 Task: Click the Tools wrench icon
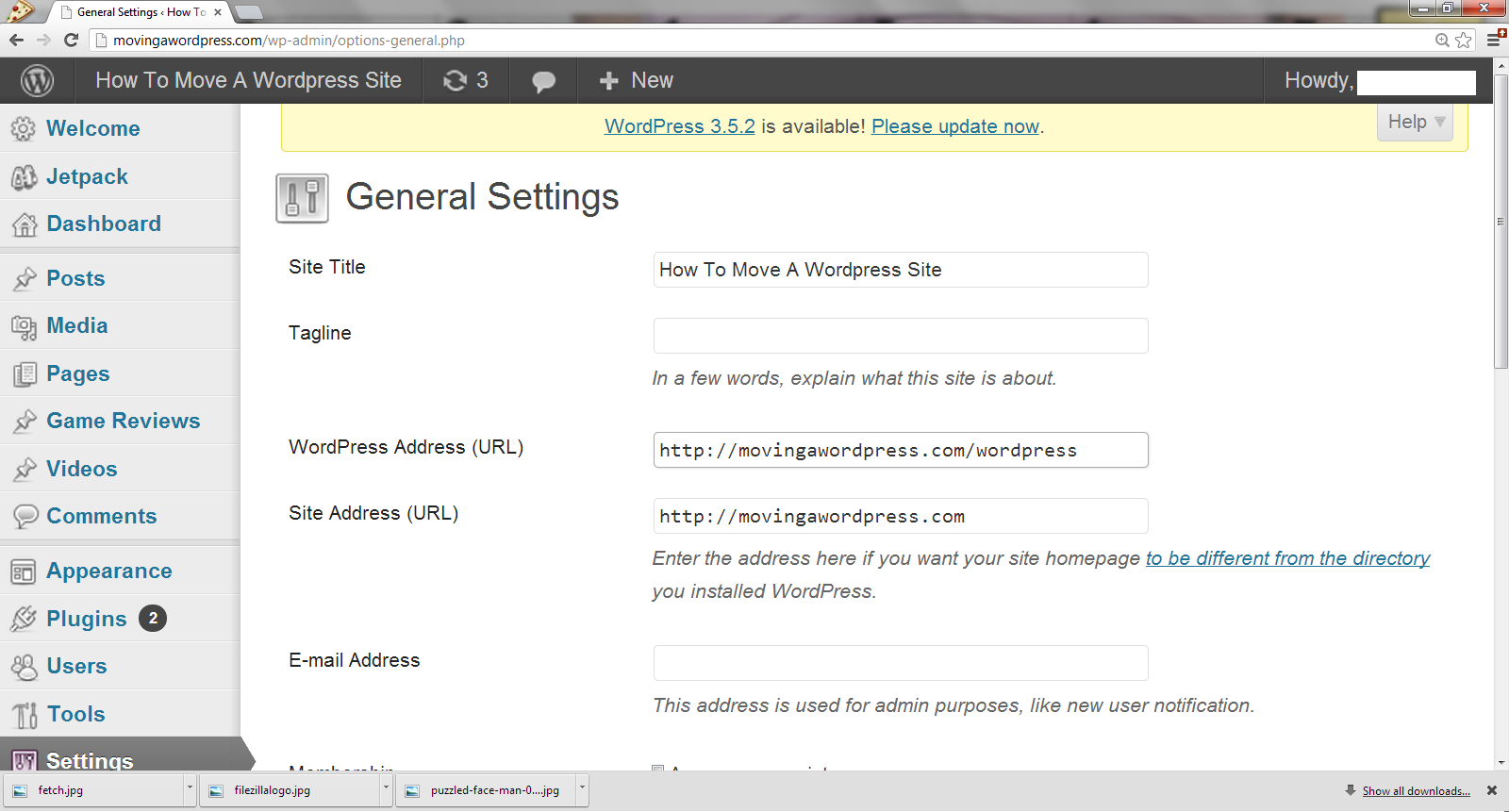pyautogui.click(x=25, y=715)
